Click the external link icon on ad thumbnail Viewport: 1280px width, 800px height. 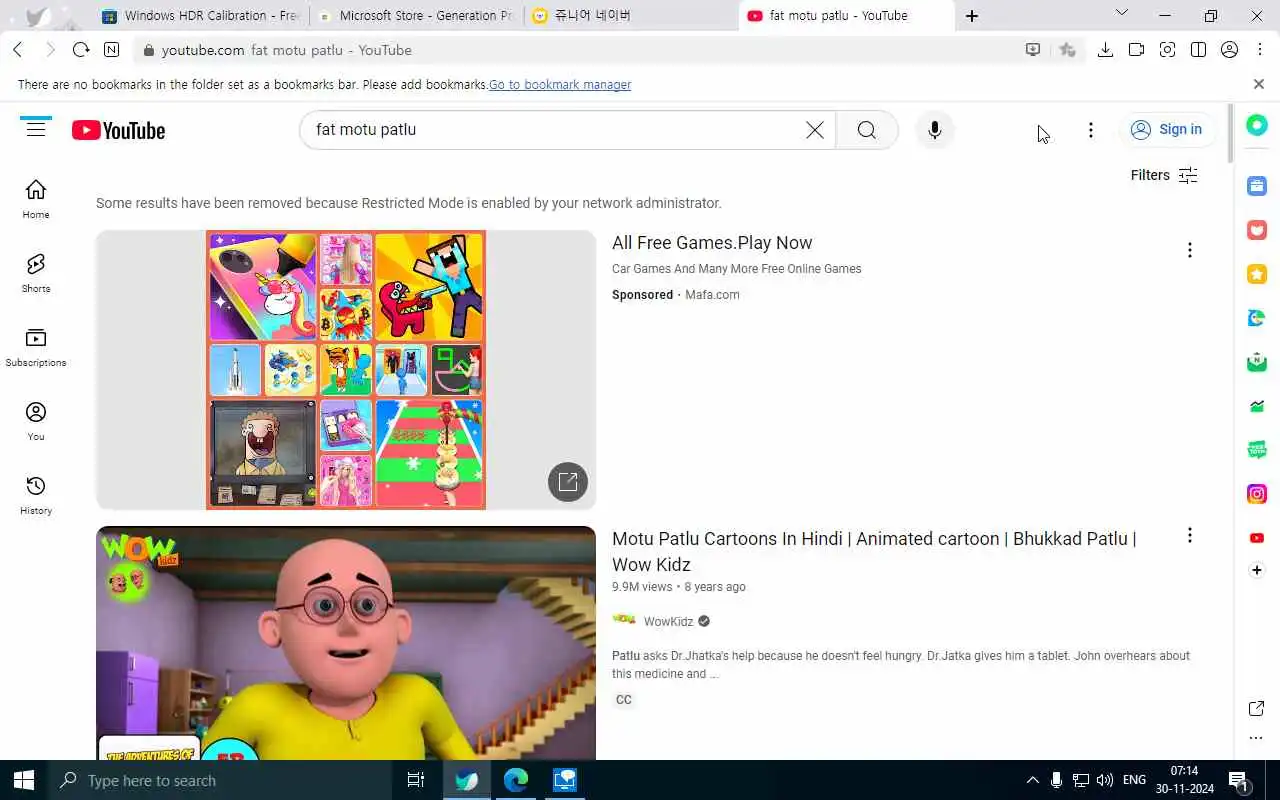point(568,482)
